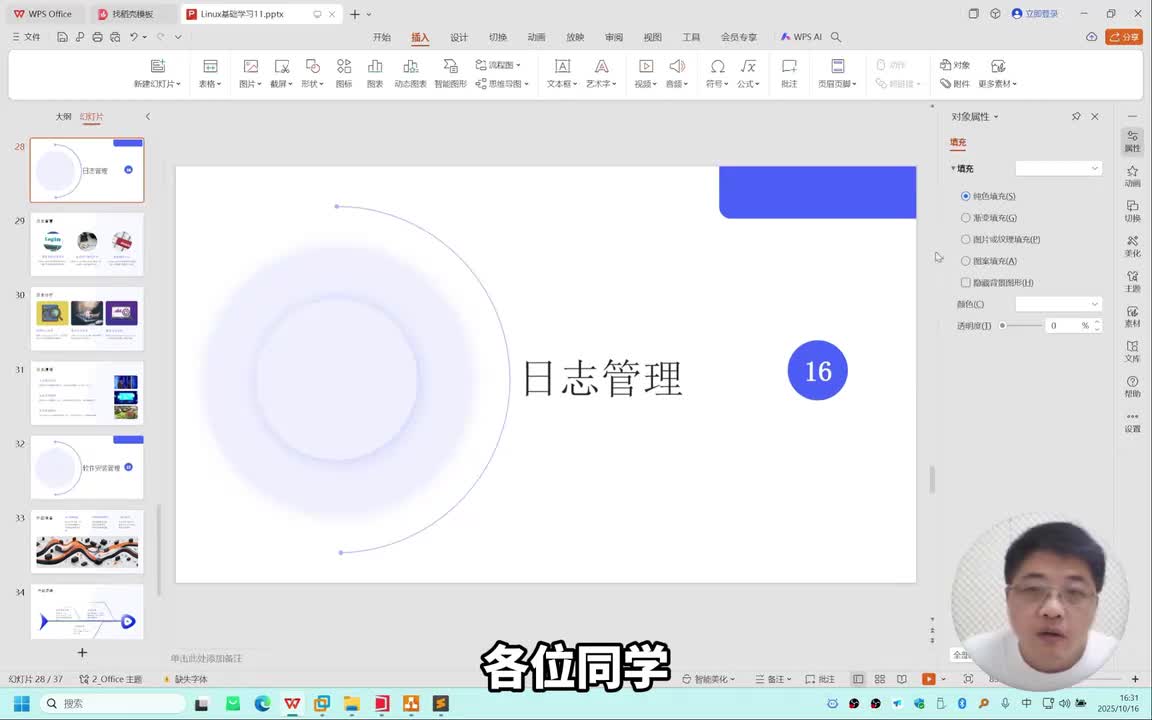
Task: Collapse the 填充 section triangle
Action: [954, 168]
